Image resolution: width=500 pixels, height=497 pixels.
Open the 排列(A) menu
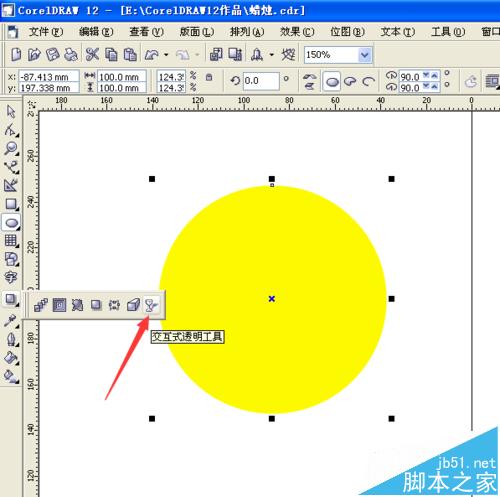pos(247,32)
